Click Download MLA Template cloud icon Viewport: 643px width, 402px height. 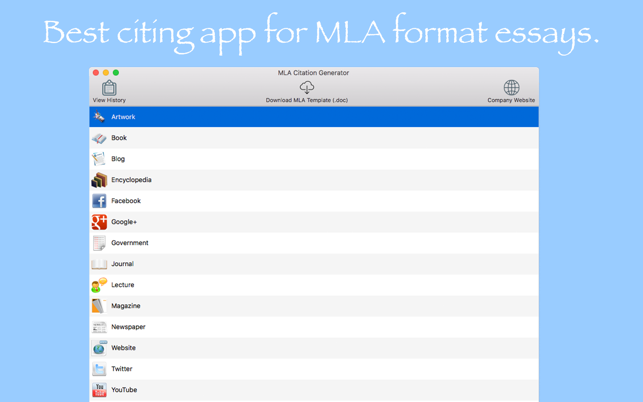tap(307, 87)
